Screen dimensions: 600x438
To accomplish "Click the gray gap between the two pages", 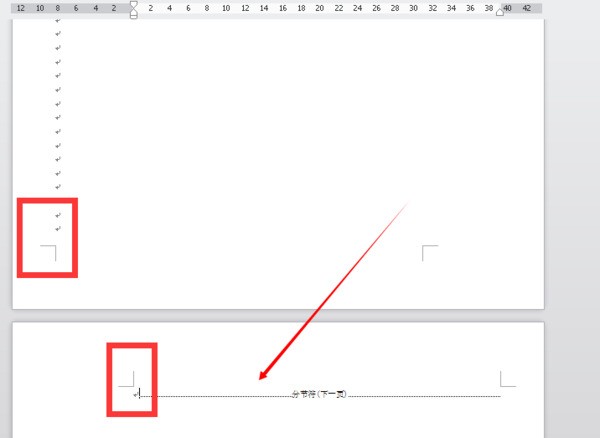I will click(278, 316).
